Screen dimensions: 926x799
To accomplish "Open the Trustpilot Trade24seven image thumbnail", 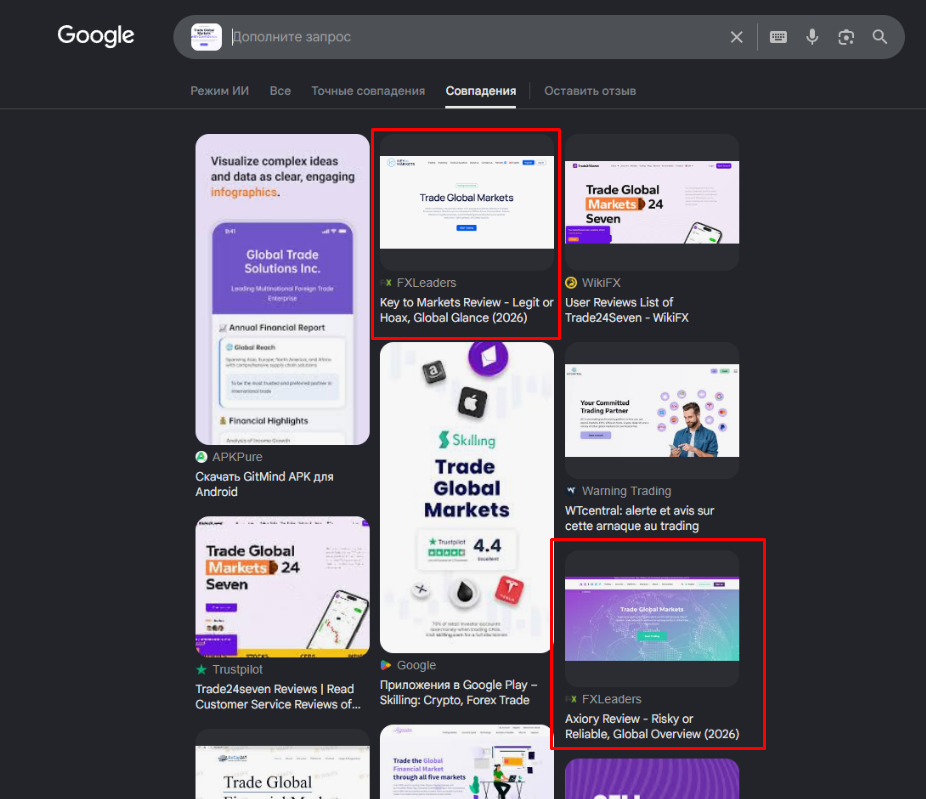I will point(282,586).
